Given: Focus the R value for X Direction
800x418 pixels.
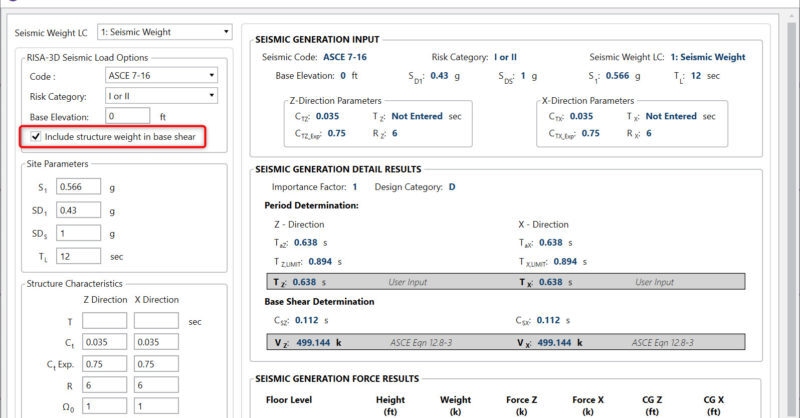Looking at the screenshot, I should pyautogui.click(x=155, y=386).
